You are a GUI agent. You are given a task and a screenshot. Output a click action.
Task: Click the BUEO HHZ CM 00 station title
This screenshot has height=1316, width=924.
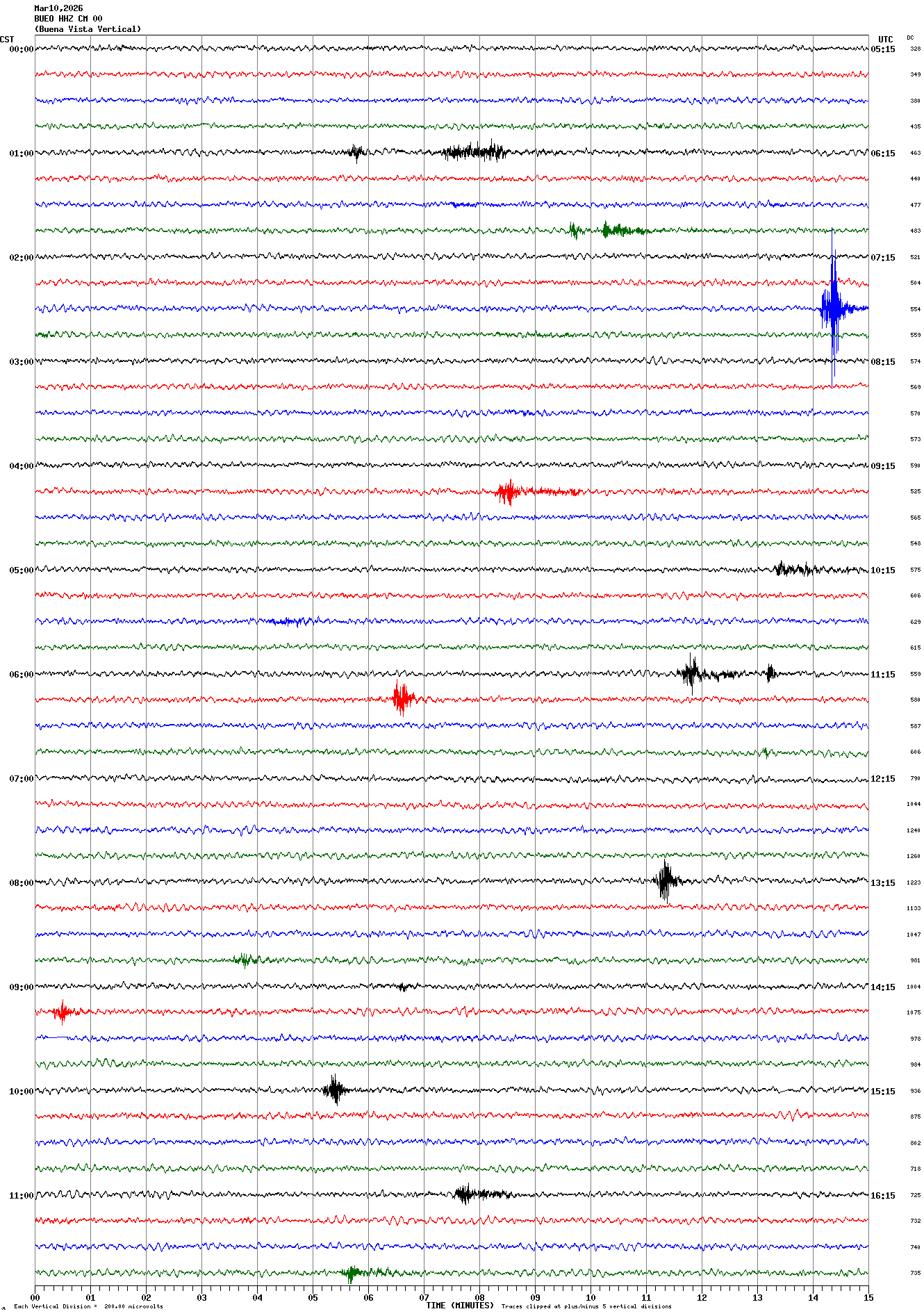pos(68,19)
